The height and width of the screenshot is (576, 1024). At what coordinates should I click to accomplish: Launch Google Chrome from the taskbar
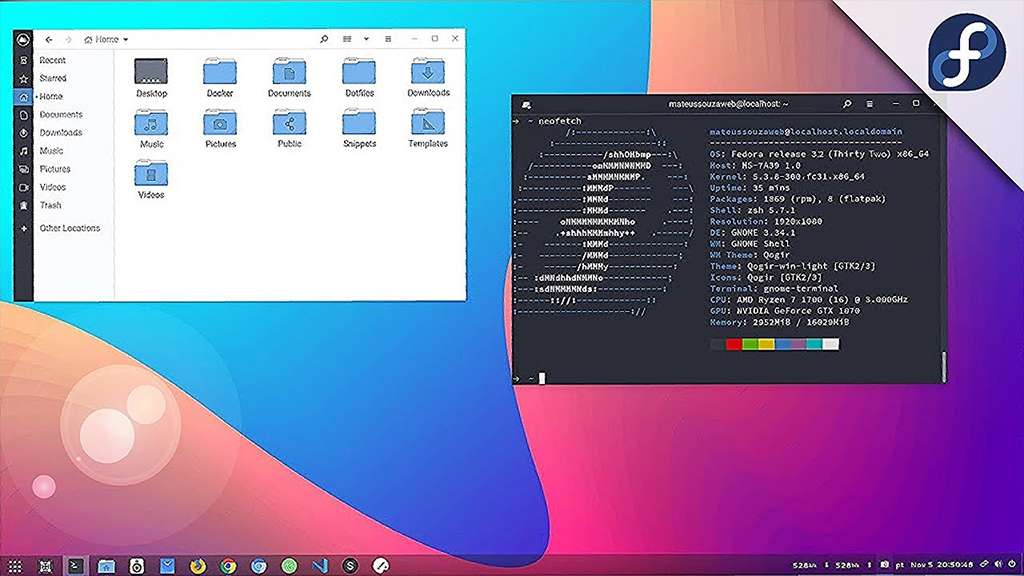pyautogui.click(x=228, y=566)
